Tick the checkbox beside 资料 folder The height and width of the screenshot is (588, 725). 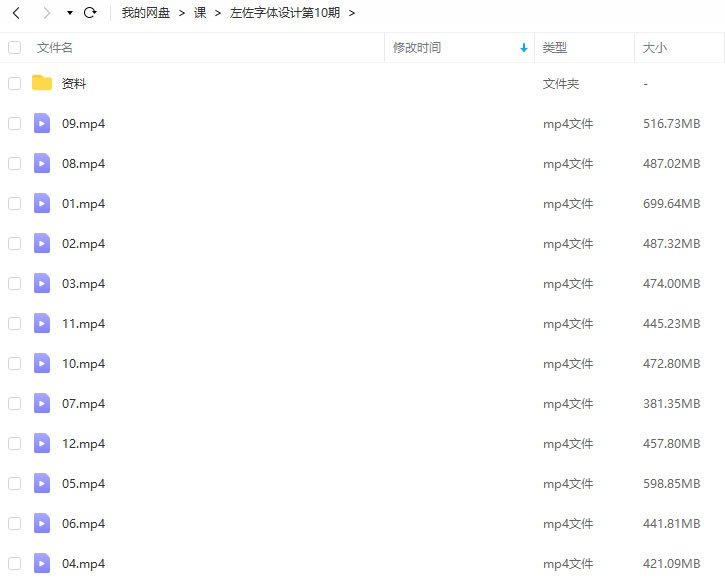(x=14, y=83)
